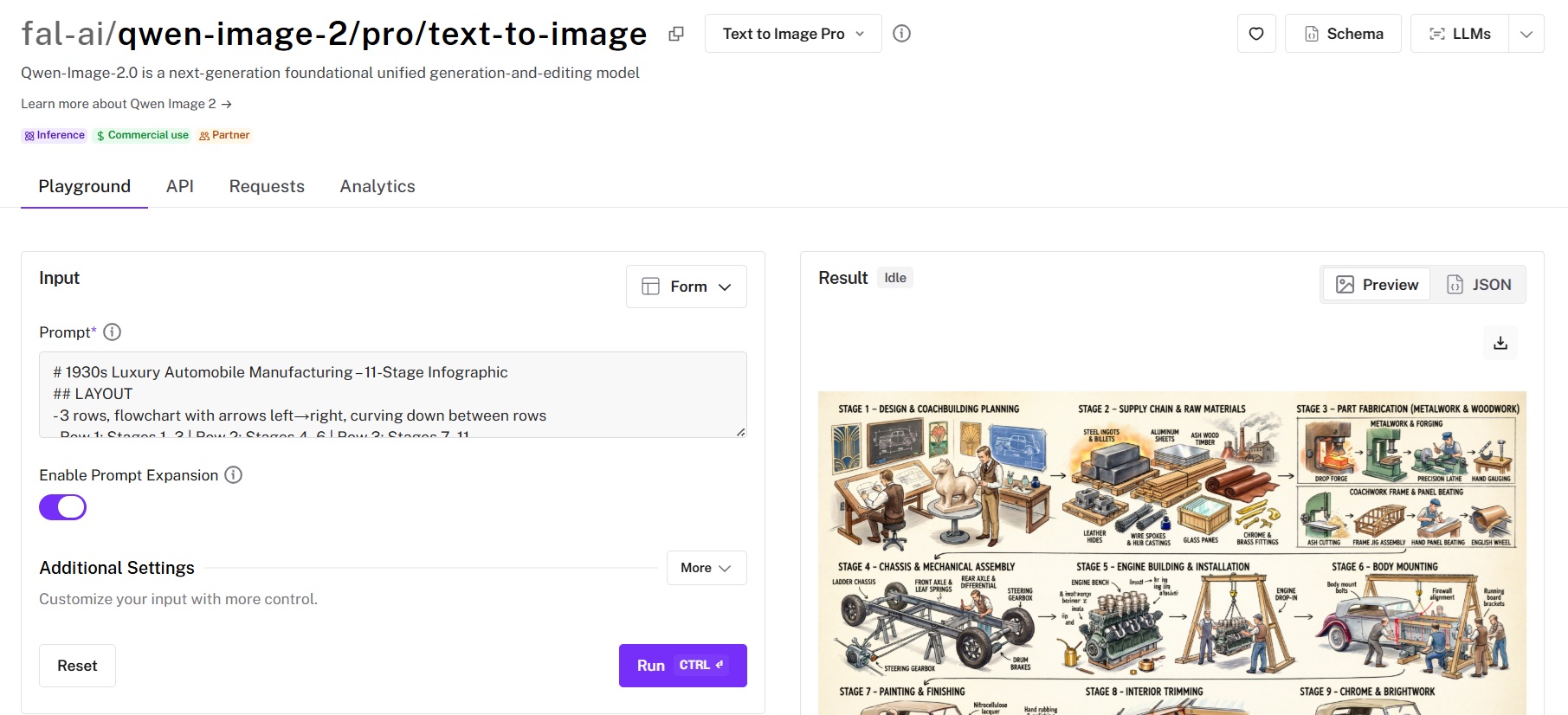1568x715 pixels.
Task: Show info for Enable Prompt Expansion
Action: pos(234,475)
